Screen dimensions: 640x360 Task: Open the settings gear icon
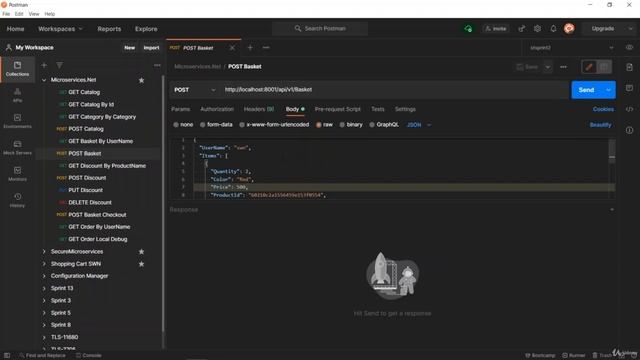pos(538,29)
